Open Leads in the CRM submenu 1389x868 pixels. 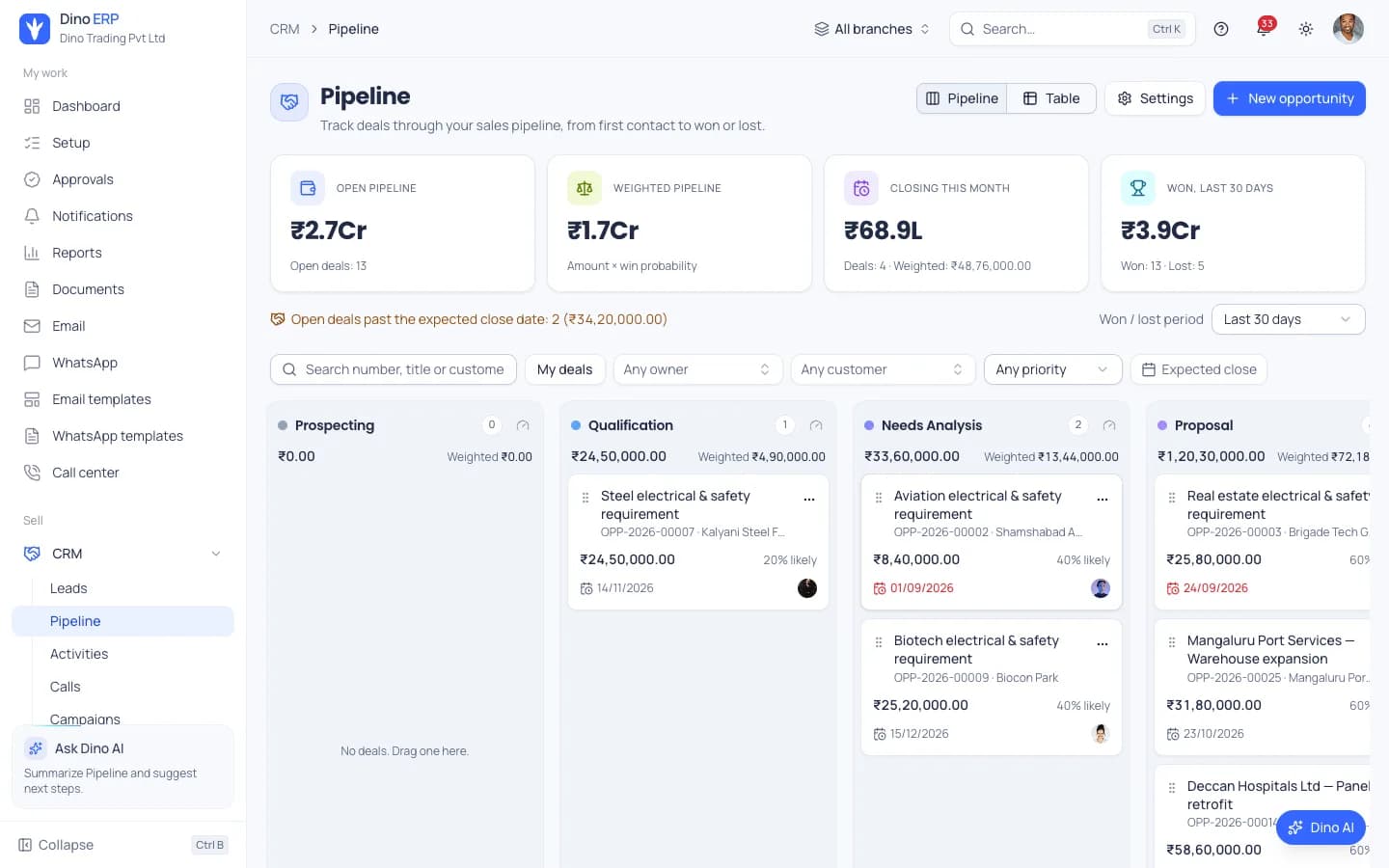(x=68, y=588)
